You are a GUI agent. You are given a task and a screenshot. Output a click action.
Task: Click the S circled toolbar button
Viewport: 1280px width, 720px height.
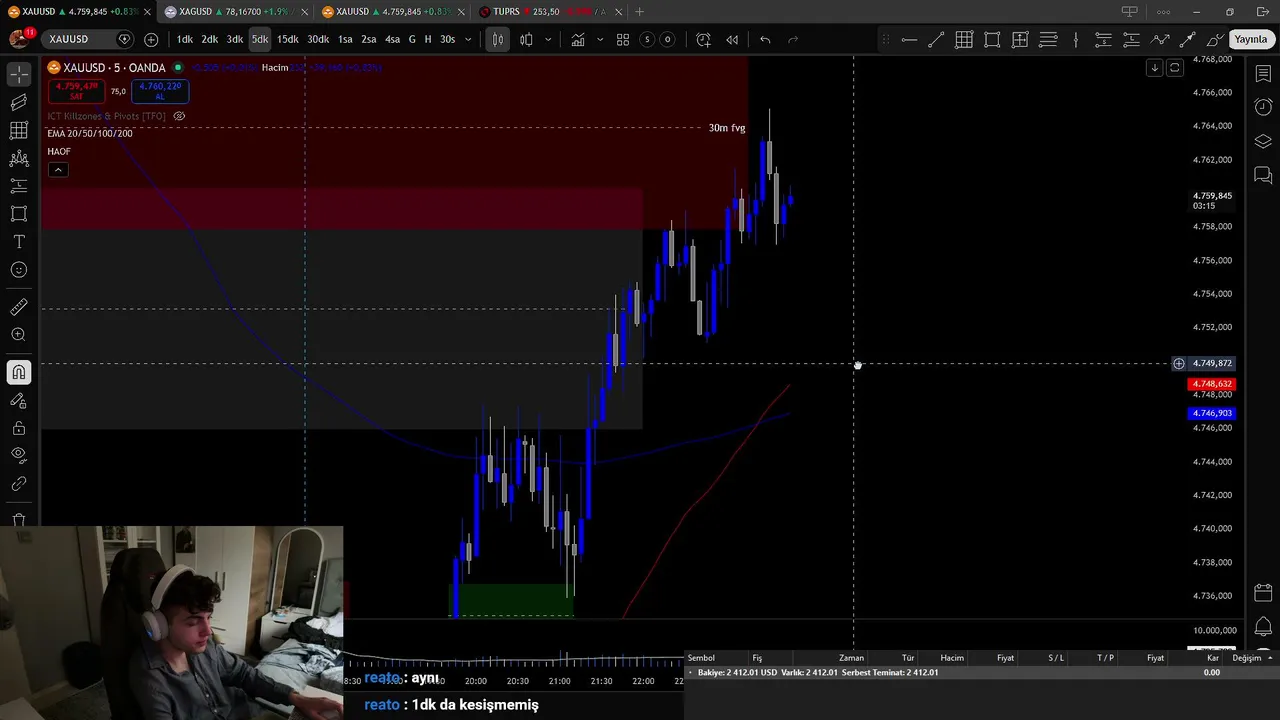(647, 39)
